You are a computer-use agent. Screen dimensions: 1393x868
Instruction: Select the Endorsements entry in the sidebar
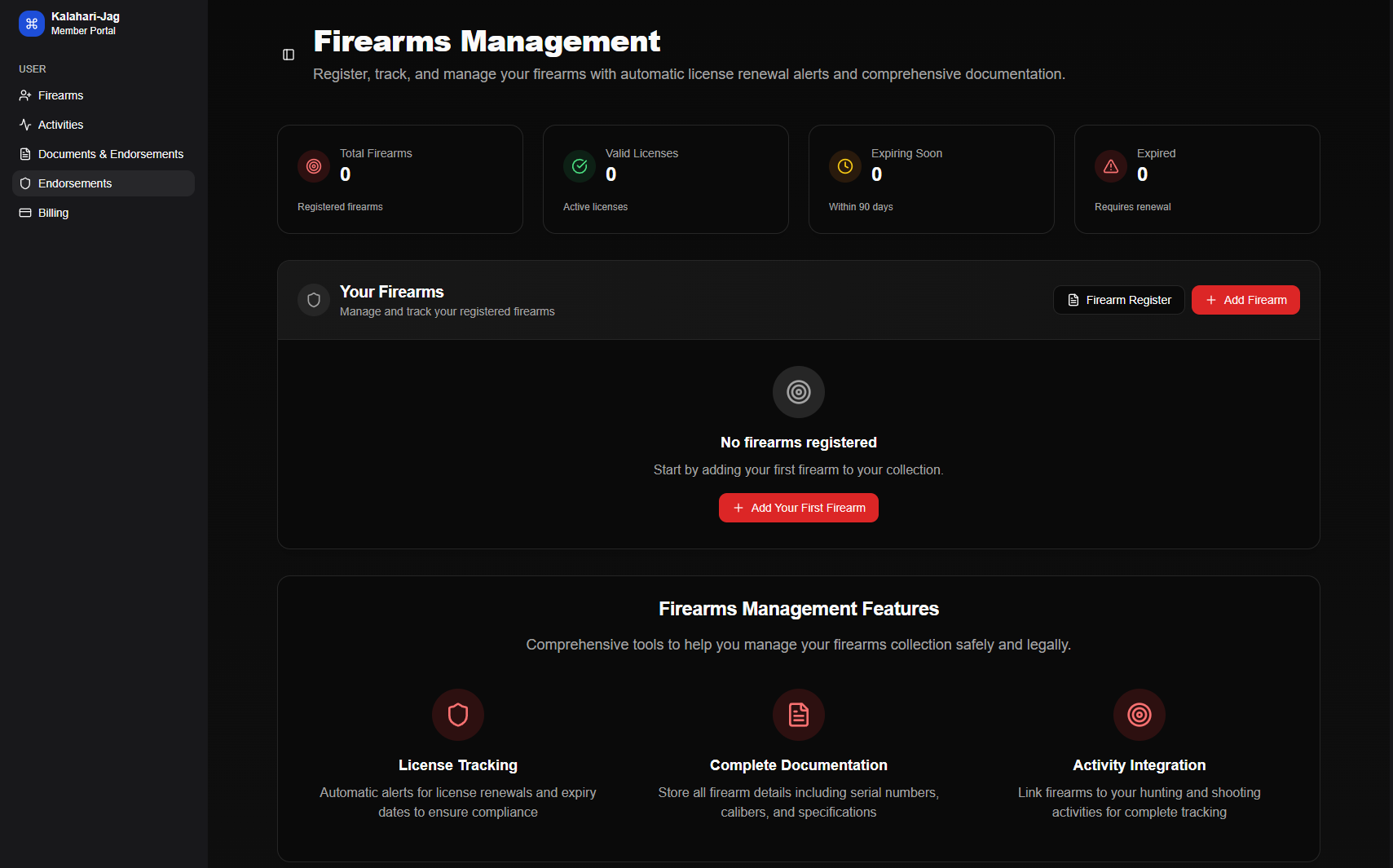75,183
